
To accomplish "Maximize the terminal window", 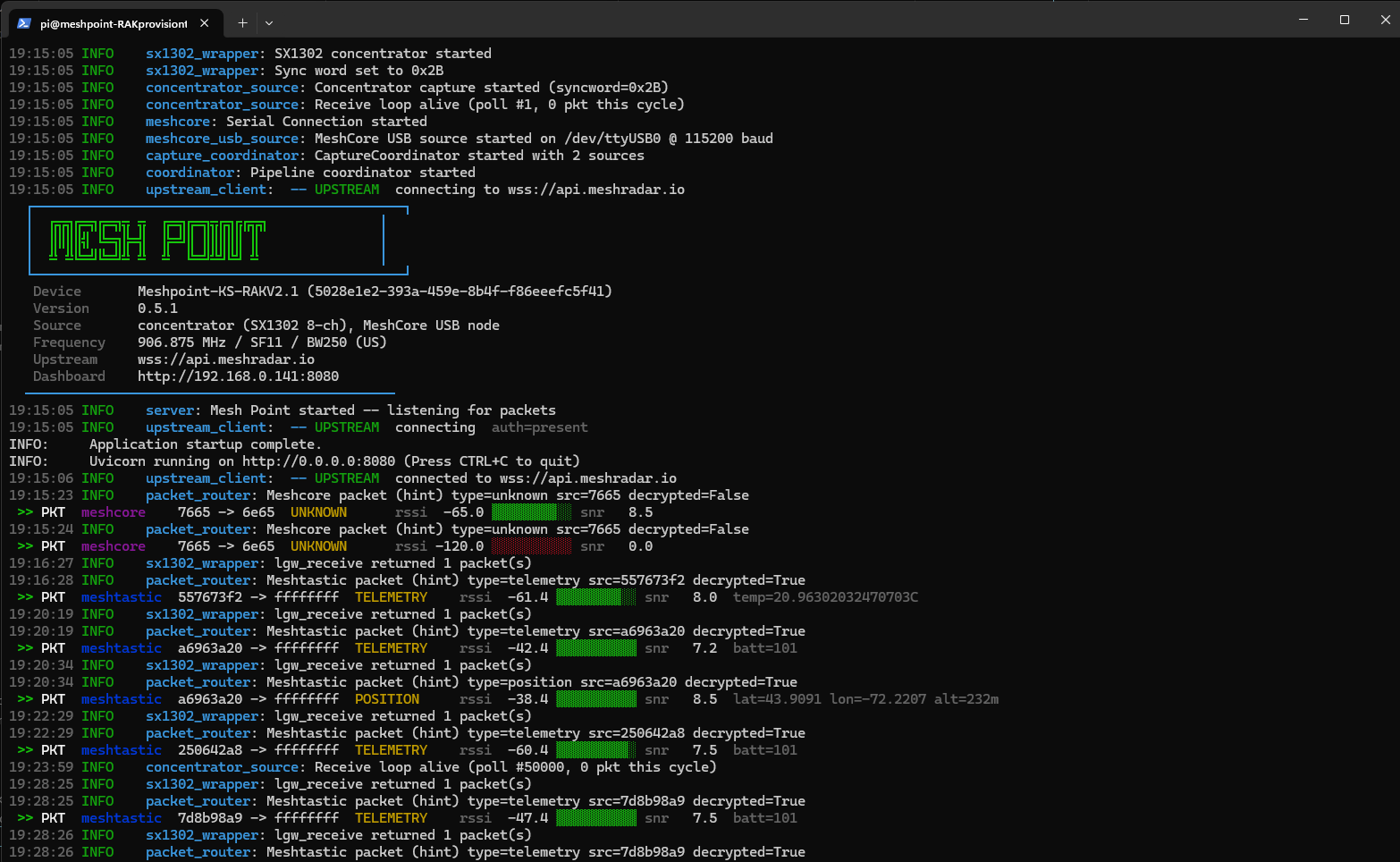I will [x=1345, y=19].
